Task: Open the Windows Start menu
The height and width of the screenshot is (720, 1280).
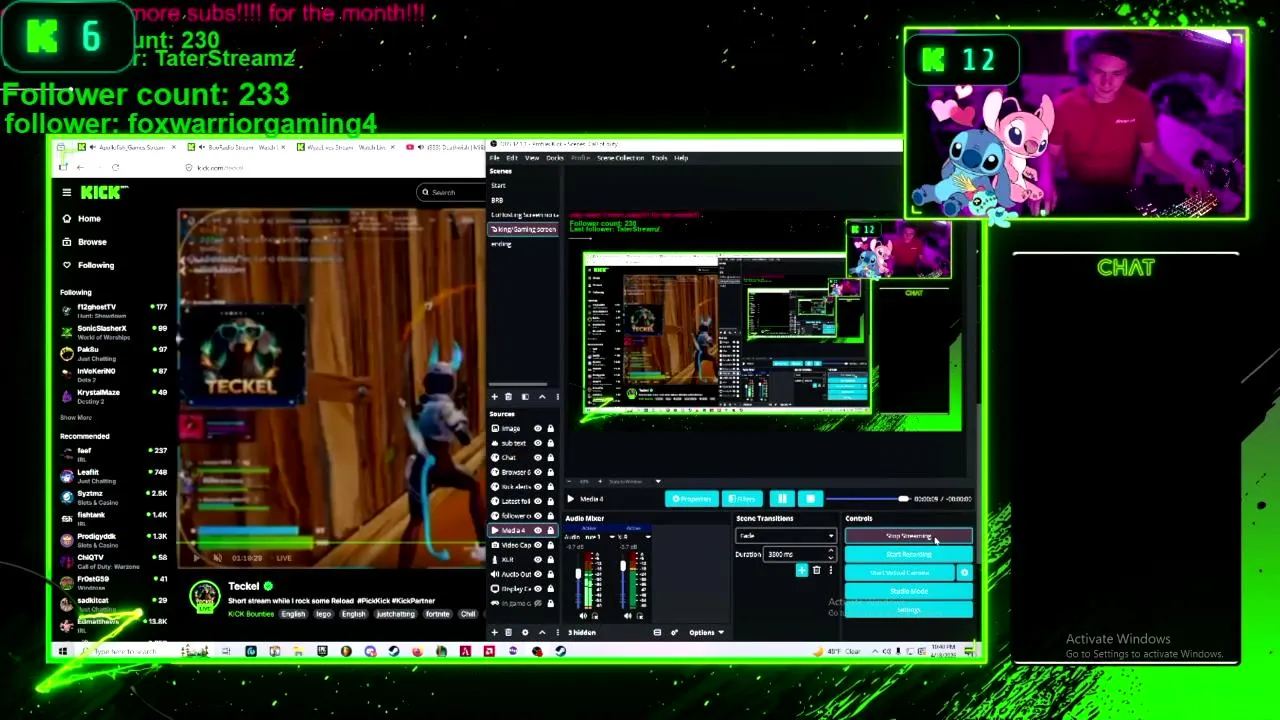Action: (63, 652)
